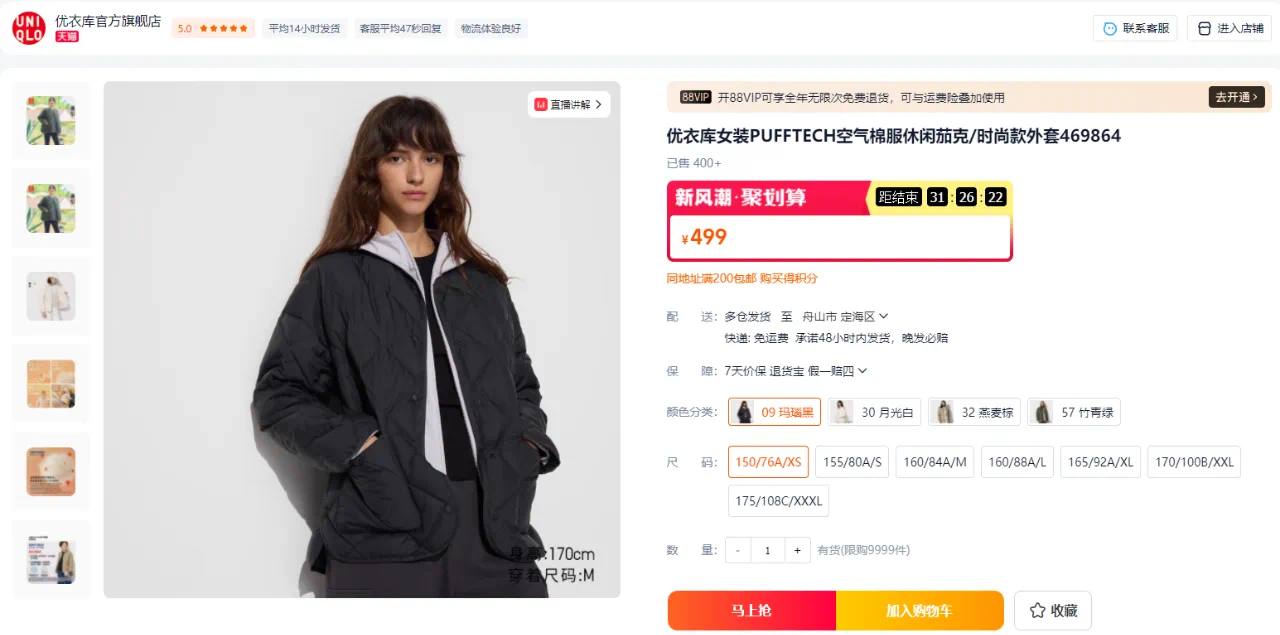Open customer service chat via 联系客服
Image resolution: width=1280 pixels, height=635 pixels.
(x=1135, y=28)
